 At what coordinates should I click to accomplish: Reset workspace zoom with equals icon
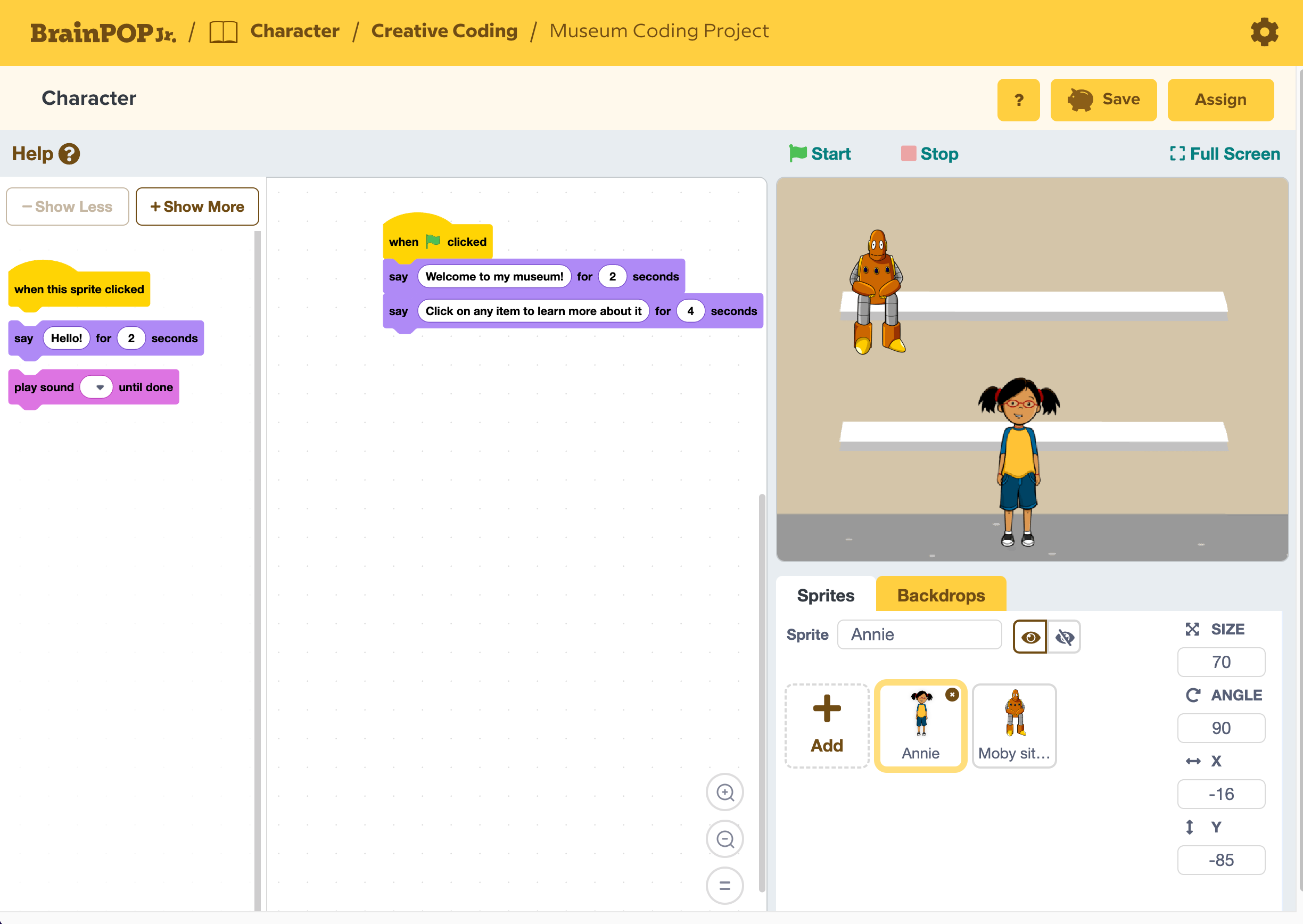[x=724, y=885]
